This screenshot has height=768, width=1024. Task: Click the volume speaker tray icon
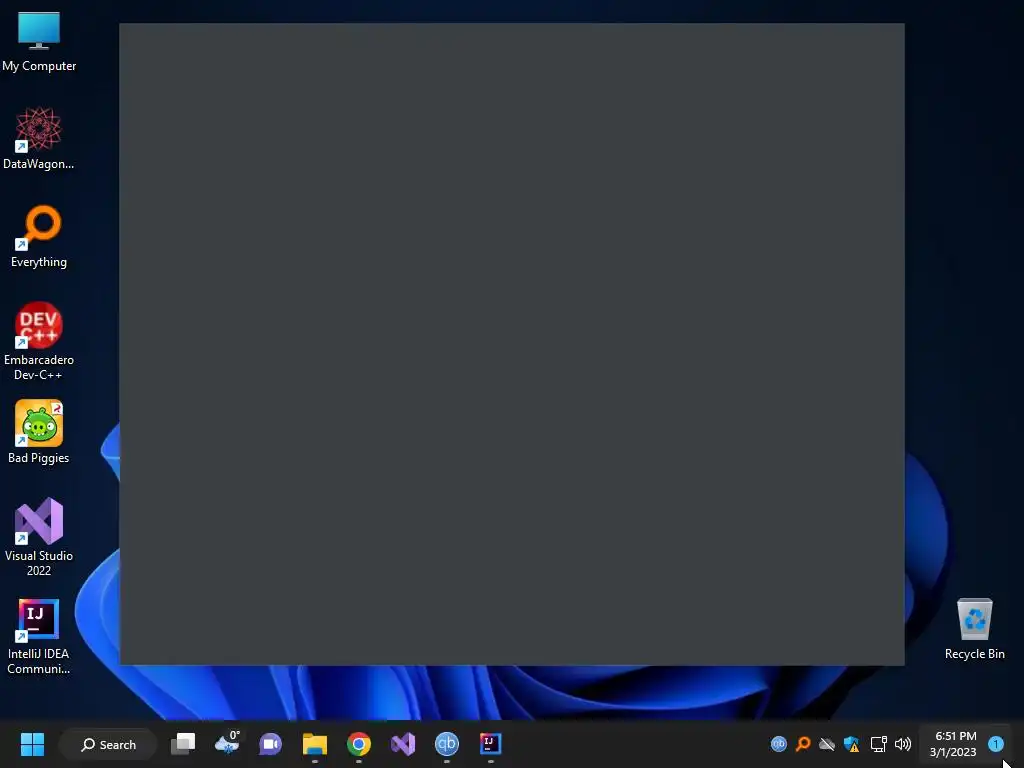coord(903,744)
